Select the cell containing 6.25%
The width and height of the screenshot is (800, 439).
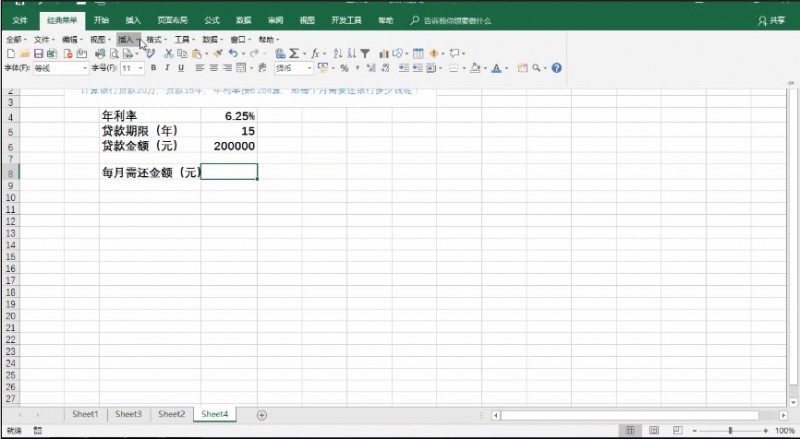[x=229, y=116]
